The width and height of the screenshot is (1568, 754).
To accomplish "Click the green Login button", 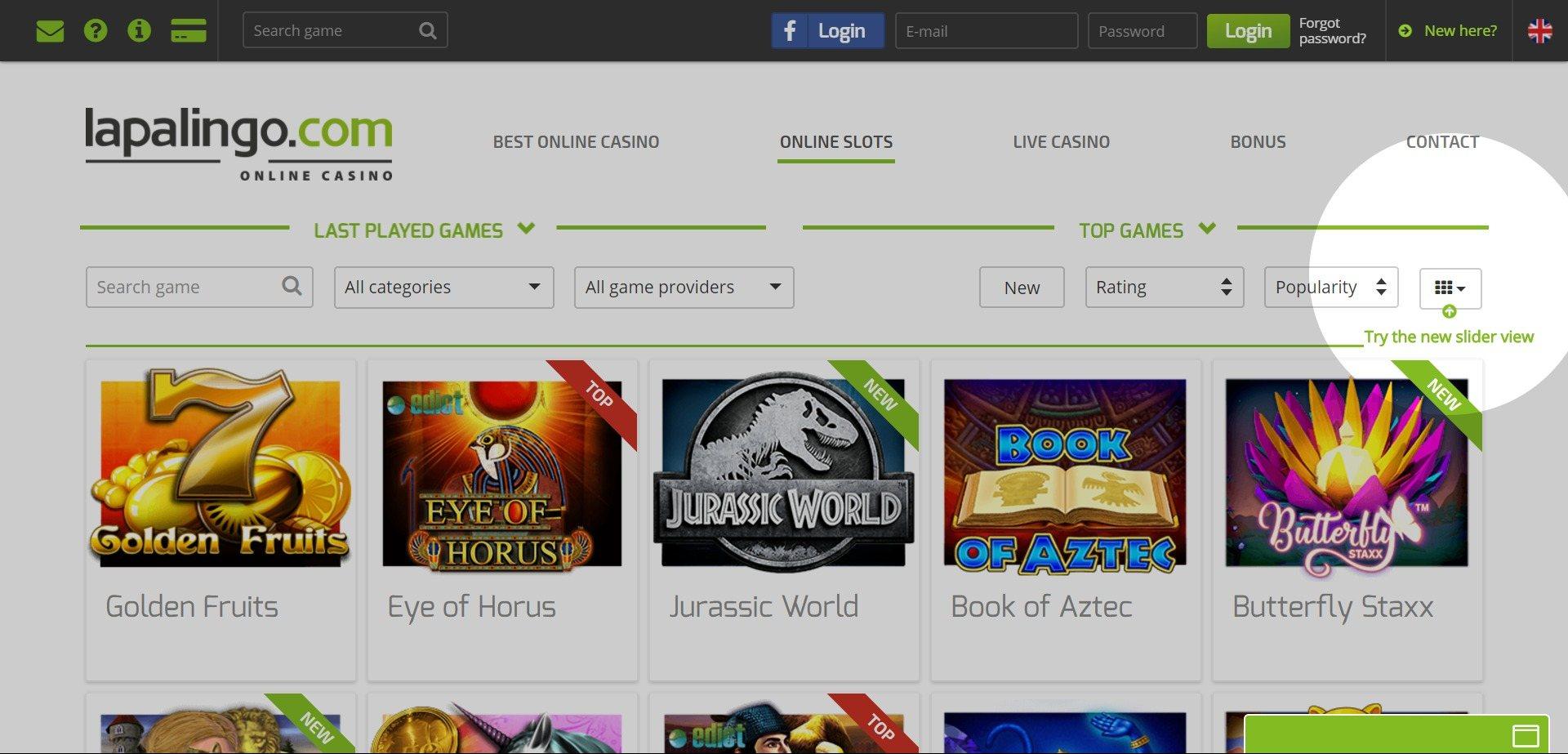I will coord(1248,31).
